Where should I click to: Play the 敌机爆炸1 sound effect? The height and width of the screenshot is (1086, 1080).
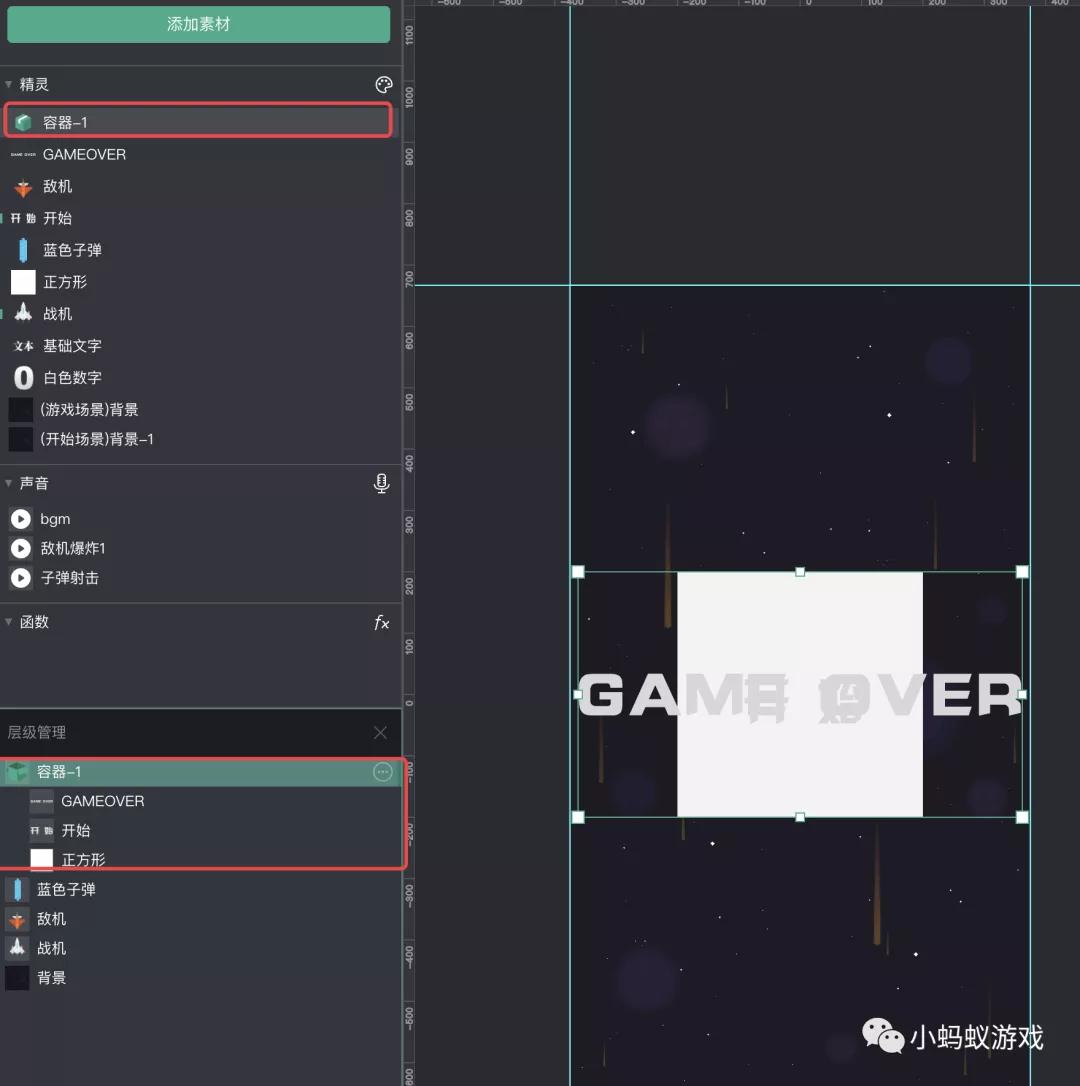pyautogui.click(x=21, y=548)
